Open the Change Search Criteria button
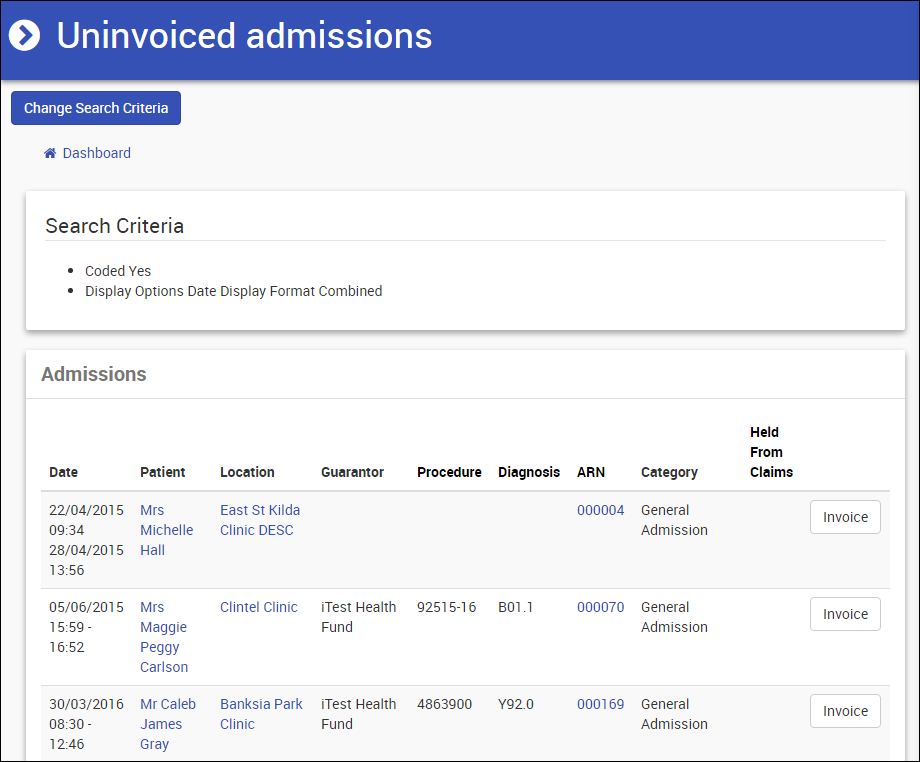The height and width of the screenshot is (762, 920). pyautogui.click(x=96, y=108)
